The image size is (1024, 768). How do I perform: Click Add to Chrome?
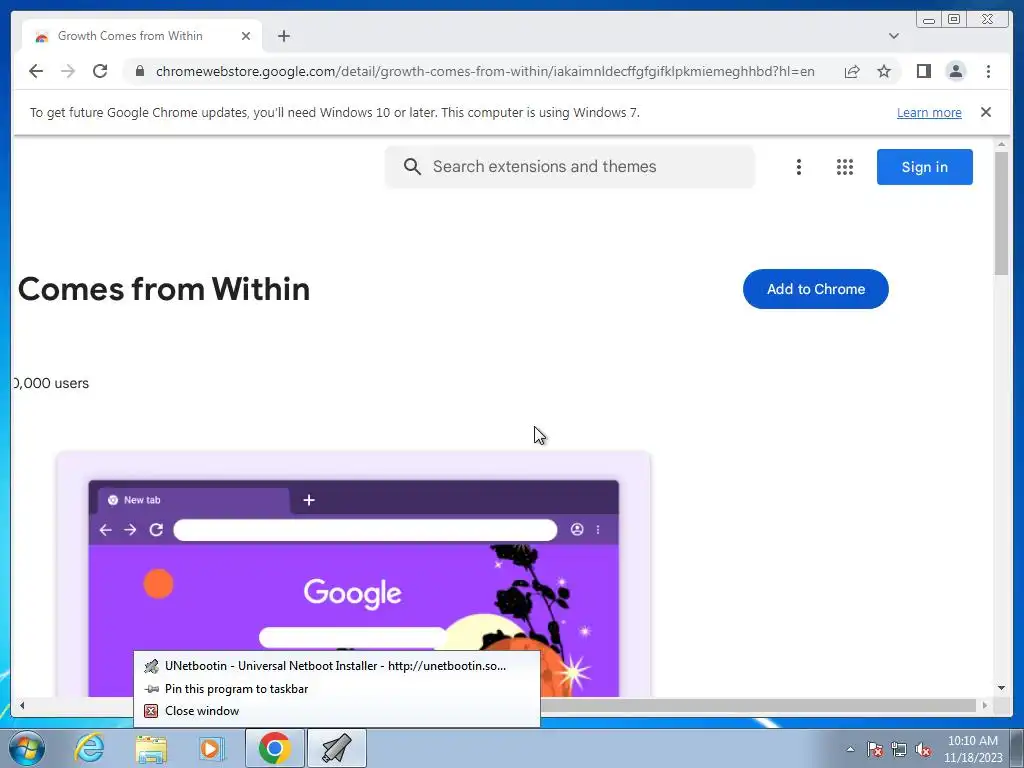point(816,289)
